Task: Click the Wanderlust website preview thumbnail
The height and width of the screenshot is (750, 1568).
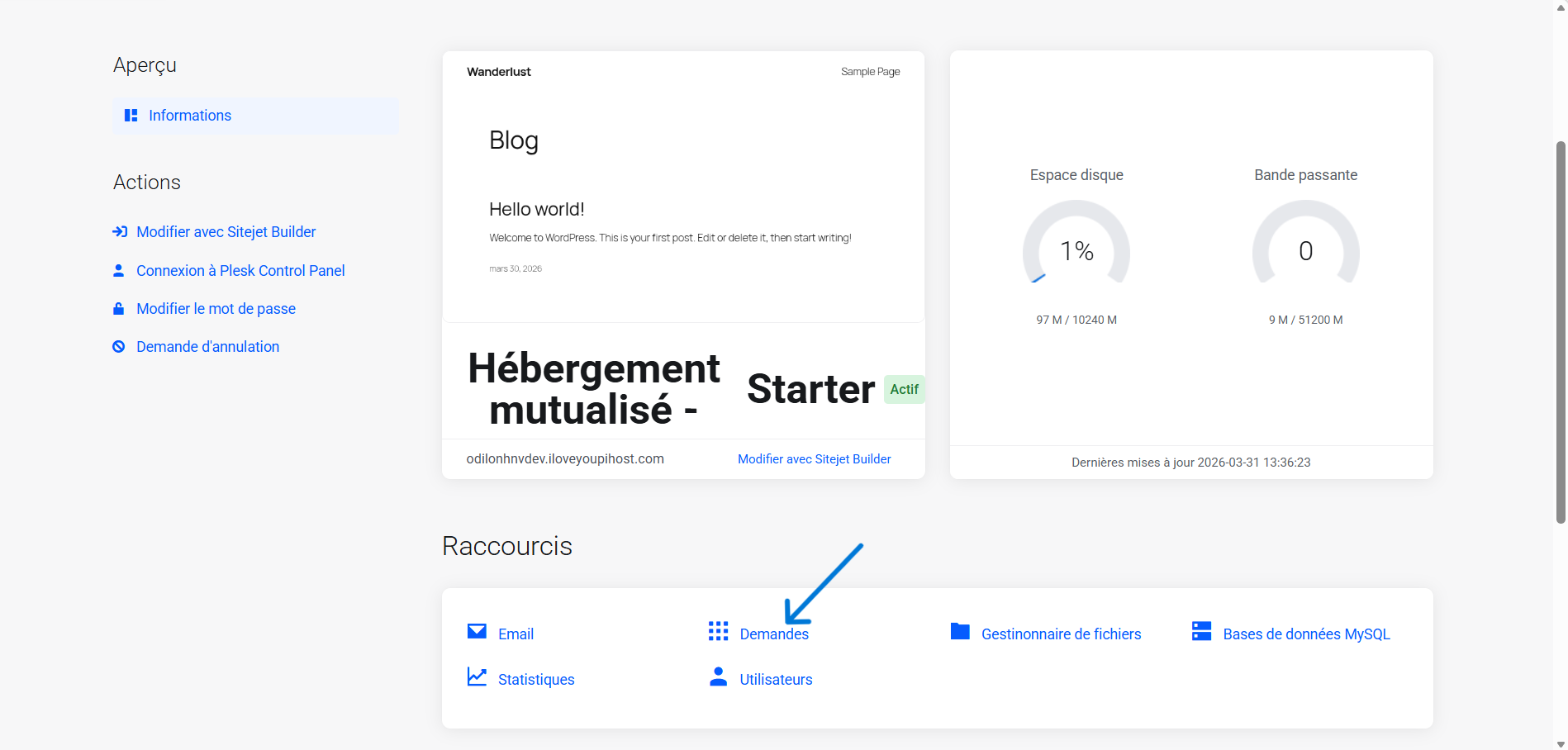Action: [x=683, y=186]
